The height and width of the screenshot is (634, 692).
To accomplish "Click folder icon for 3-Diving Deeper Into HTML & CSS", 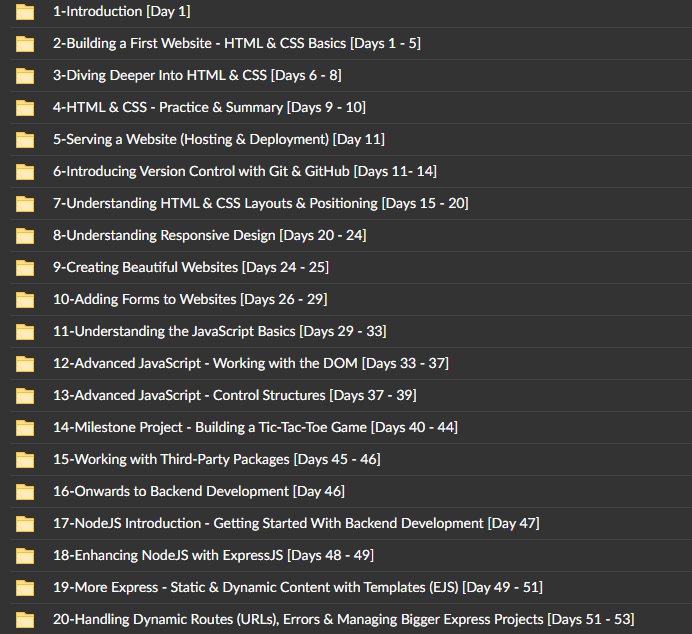I will pos(25,76).
